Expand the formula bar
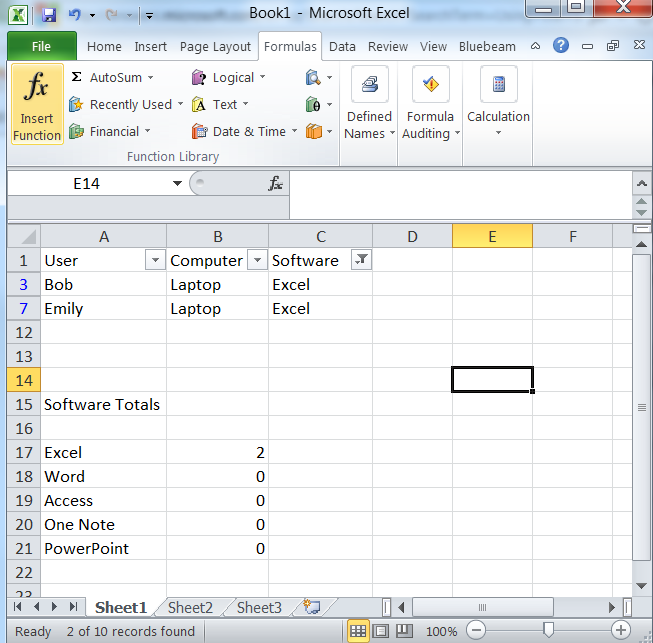Image resolution: width=653 pixels, height=643 pixels. pos(642,183)
